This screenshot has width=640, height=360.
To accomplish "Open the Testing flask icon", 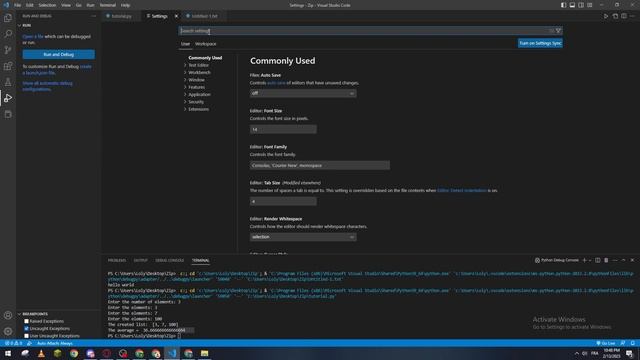I will (8, 82).
